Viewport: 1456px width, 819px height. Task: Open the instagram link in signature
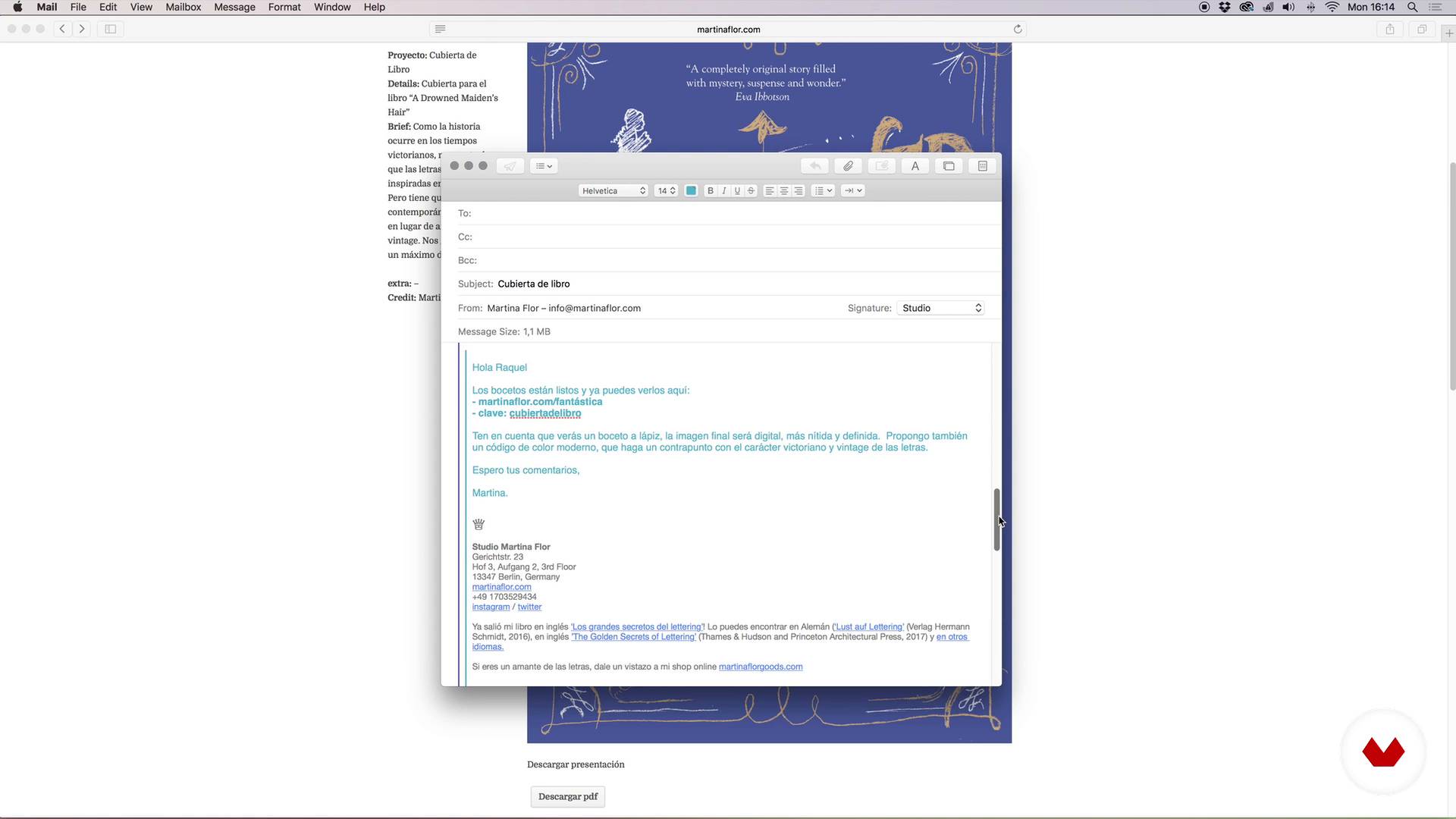[491, 607]
